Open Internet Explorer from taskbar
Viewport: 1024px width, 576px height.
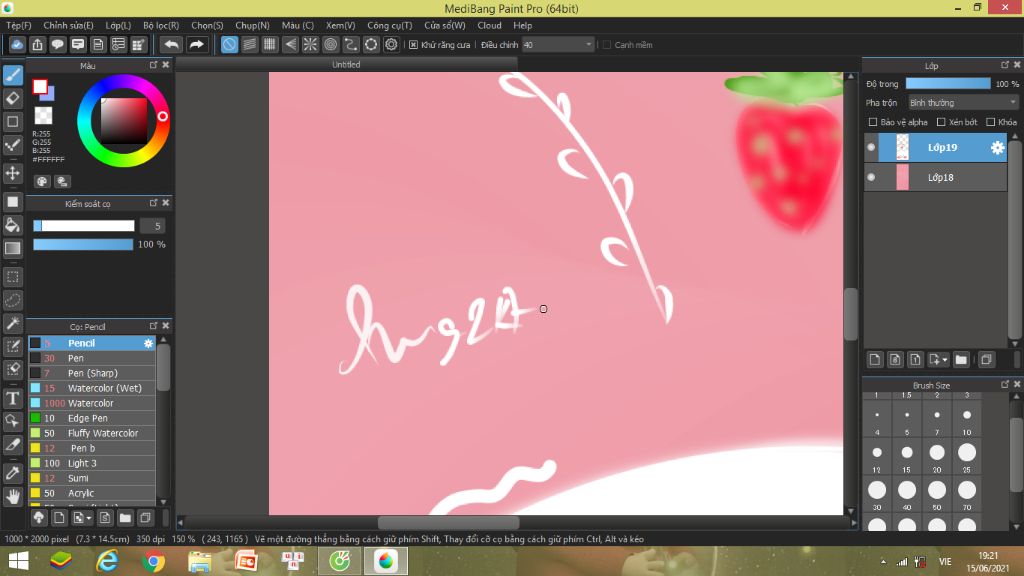pyautogui.click(x=107, y=561)
